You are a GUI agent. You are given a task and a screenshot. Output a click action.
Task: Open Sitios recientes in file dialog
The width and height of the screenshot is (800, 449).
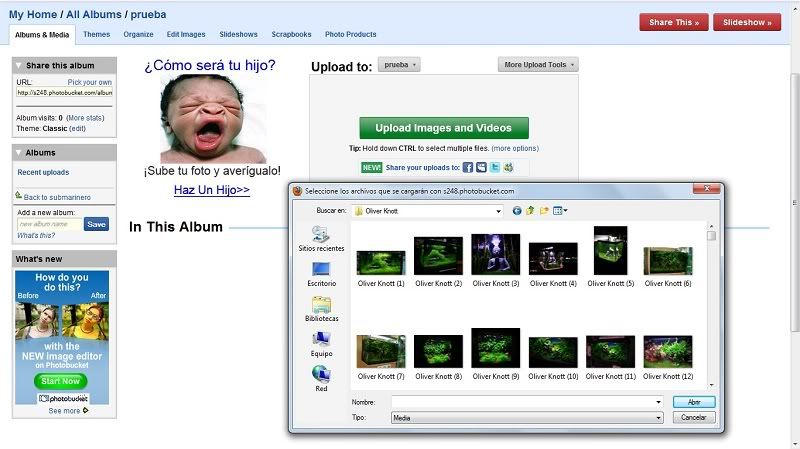tap(321, 239)
